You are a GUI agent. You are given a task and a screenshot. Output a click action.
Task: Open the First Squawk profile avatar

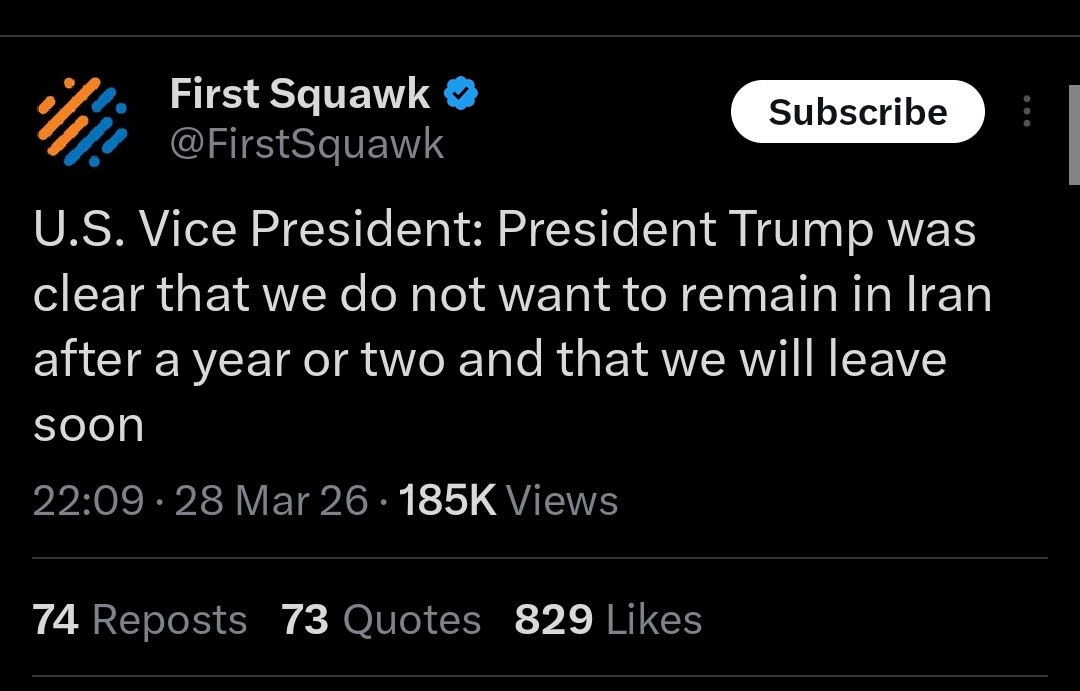point(82,120)
